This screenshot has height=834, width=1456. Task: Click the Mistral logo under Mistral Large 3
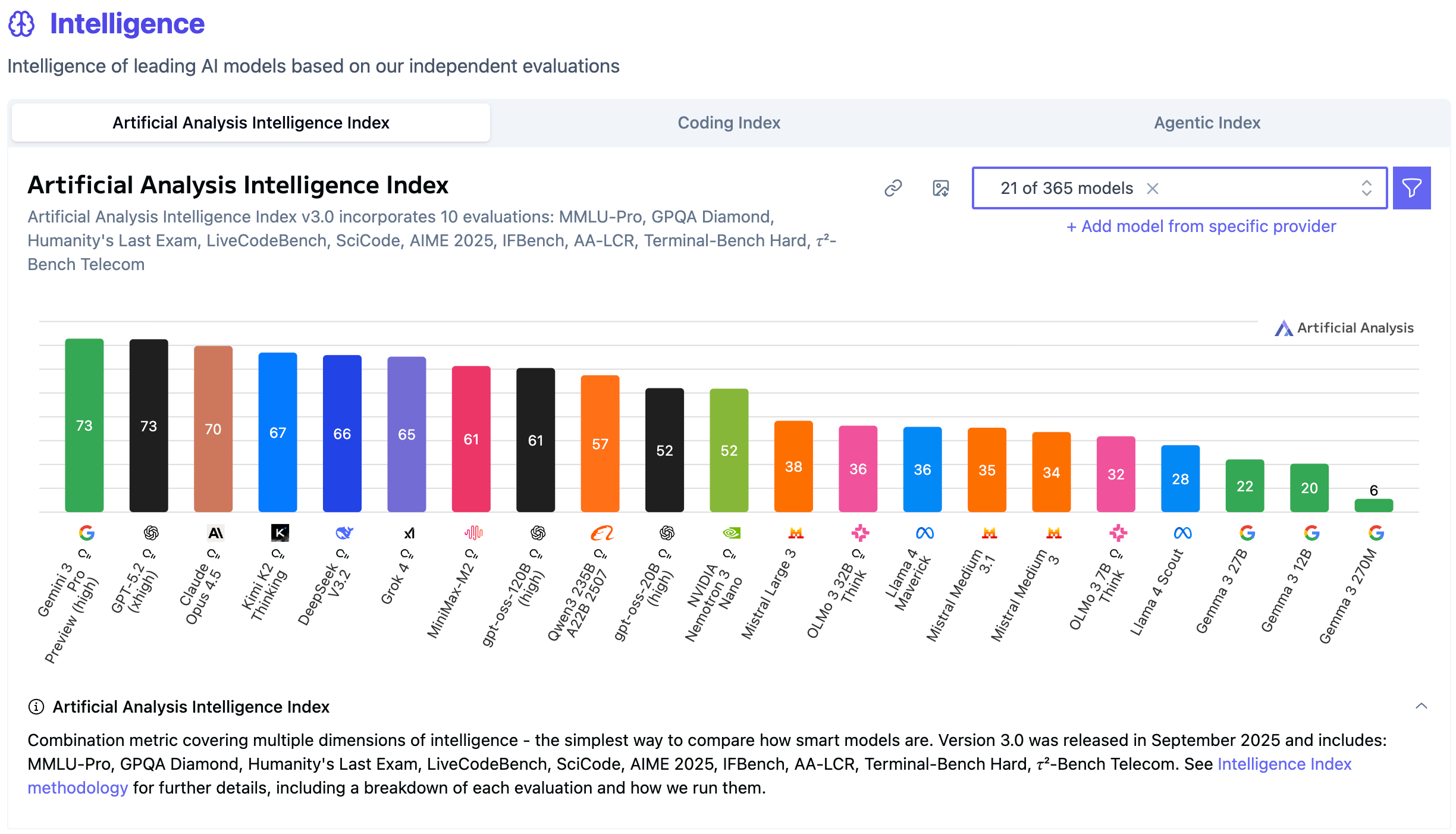[x=794, y=533]
